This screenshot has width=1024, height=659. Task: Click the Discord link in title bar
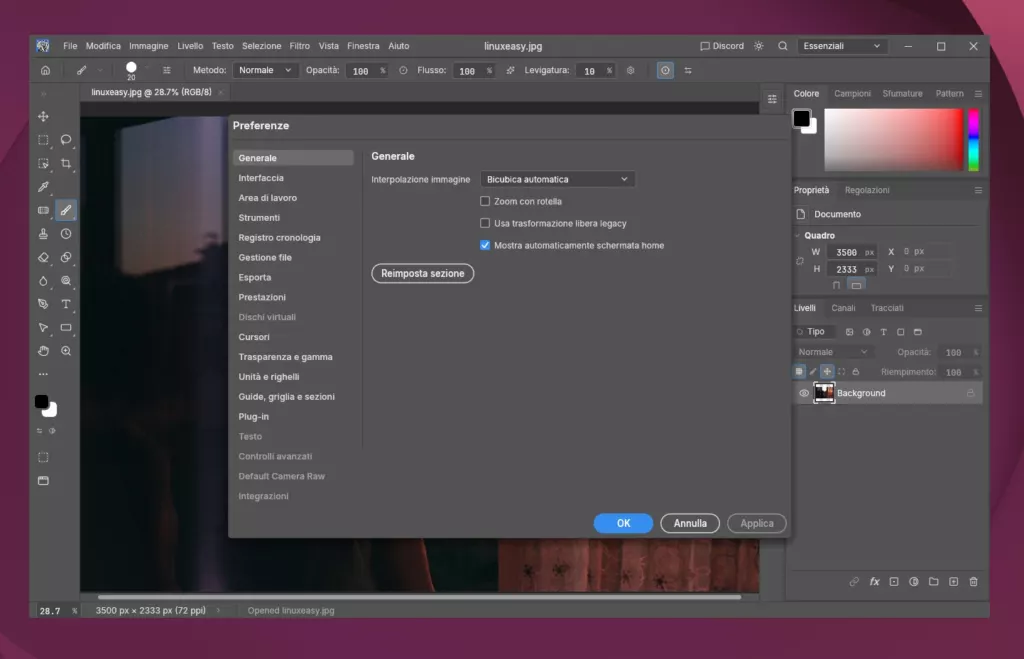[722, 46]
